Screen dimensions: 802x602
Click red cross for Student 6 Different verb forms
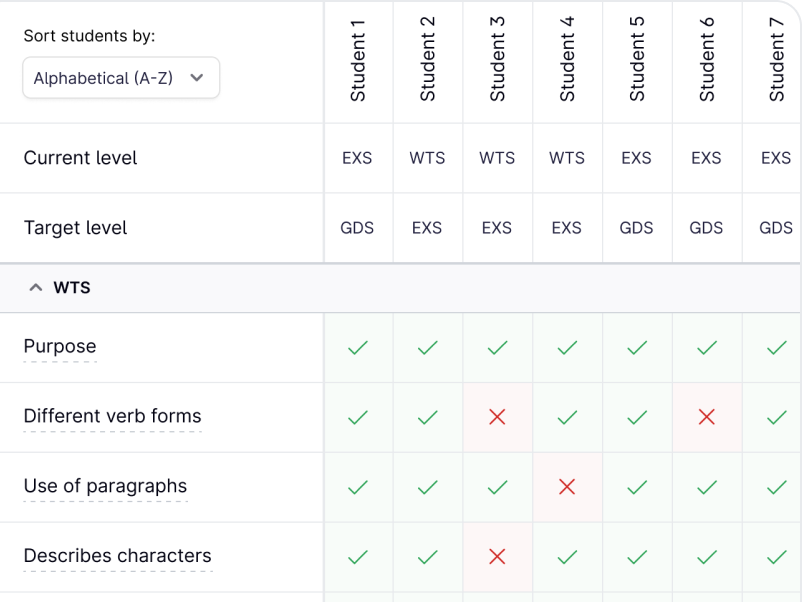[707, 417]
